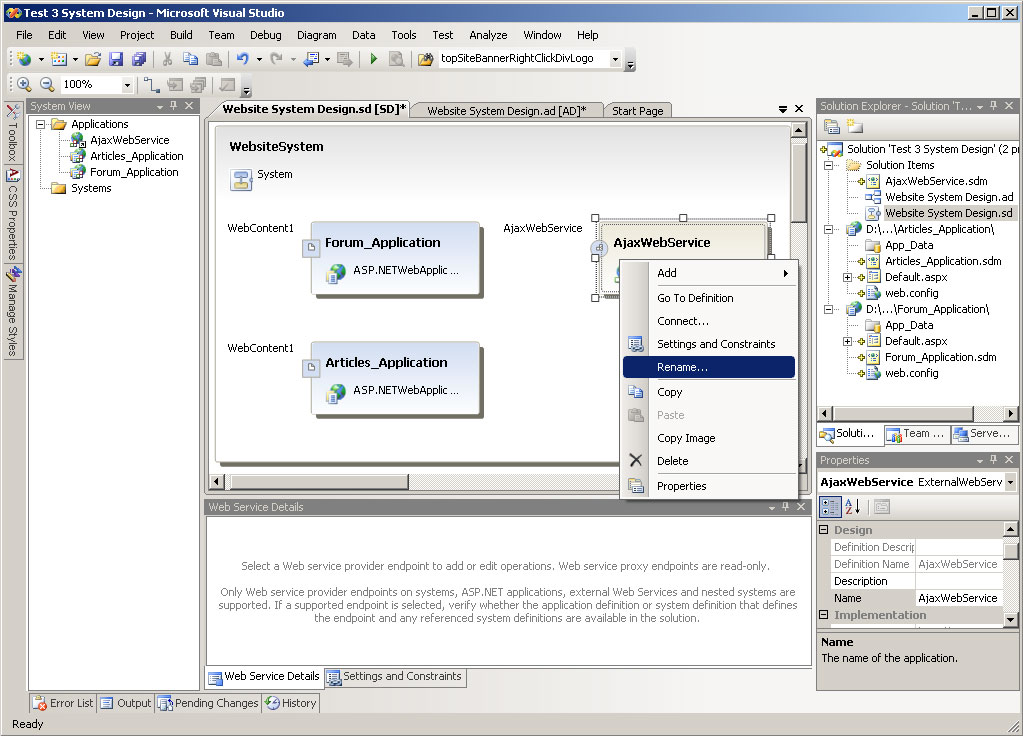Viewport: 1023px width, 736px height.
Task: Open the Properties object selector dropdown
Action: click(x=1010, y=482)
